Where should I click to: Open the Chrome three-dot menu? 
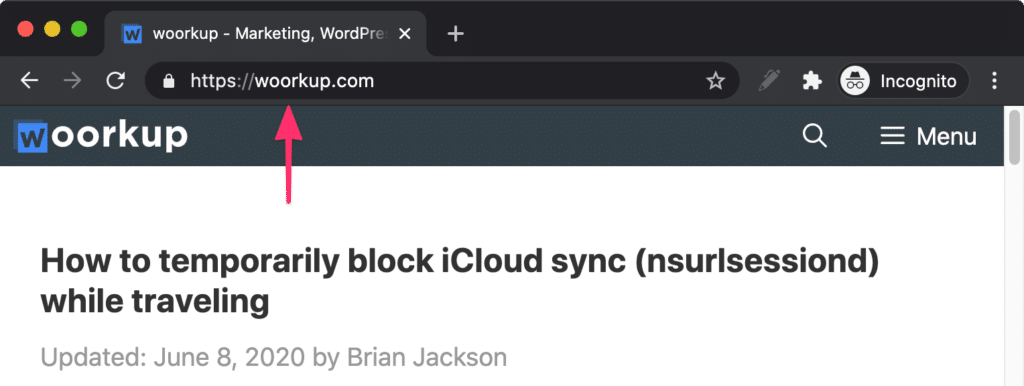click(994, 81)
